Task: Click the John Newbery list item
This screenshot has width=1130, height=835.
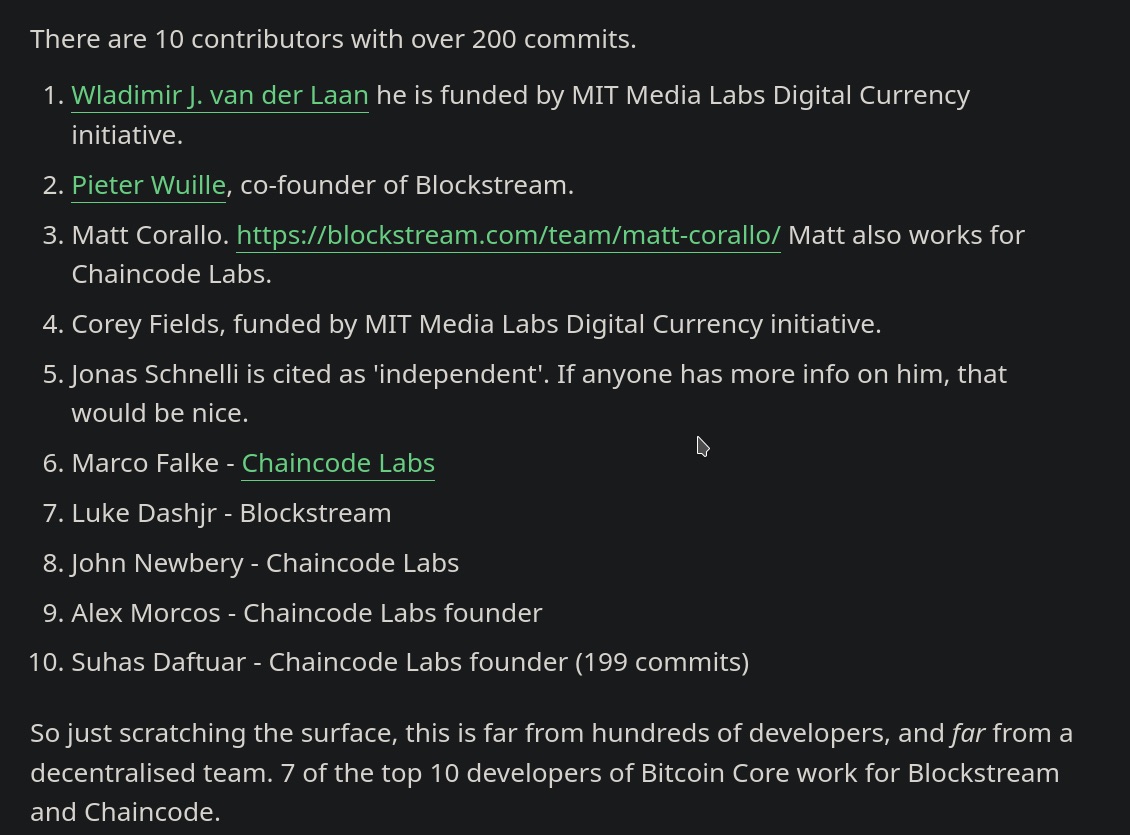Action: click(265, 563)
